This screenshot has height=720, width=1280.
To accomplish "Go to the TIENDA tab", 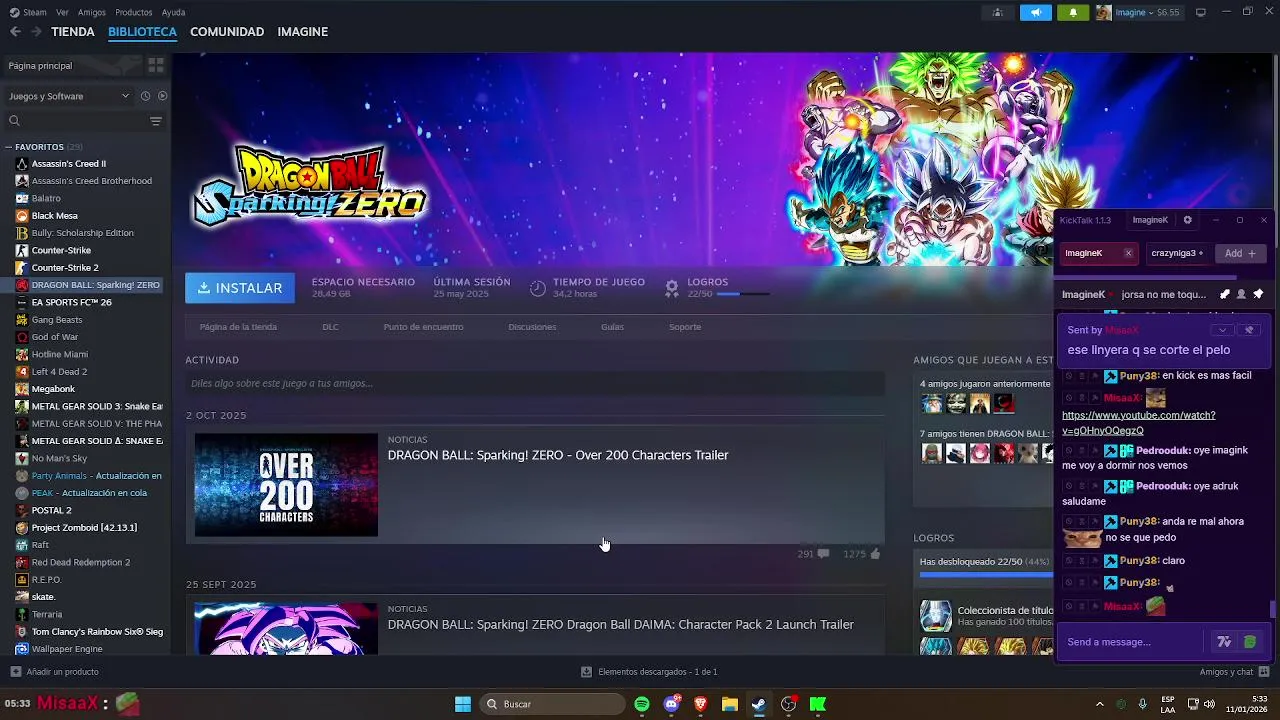I will click(73, 32).
